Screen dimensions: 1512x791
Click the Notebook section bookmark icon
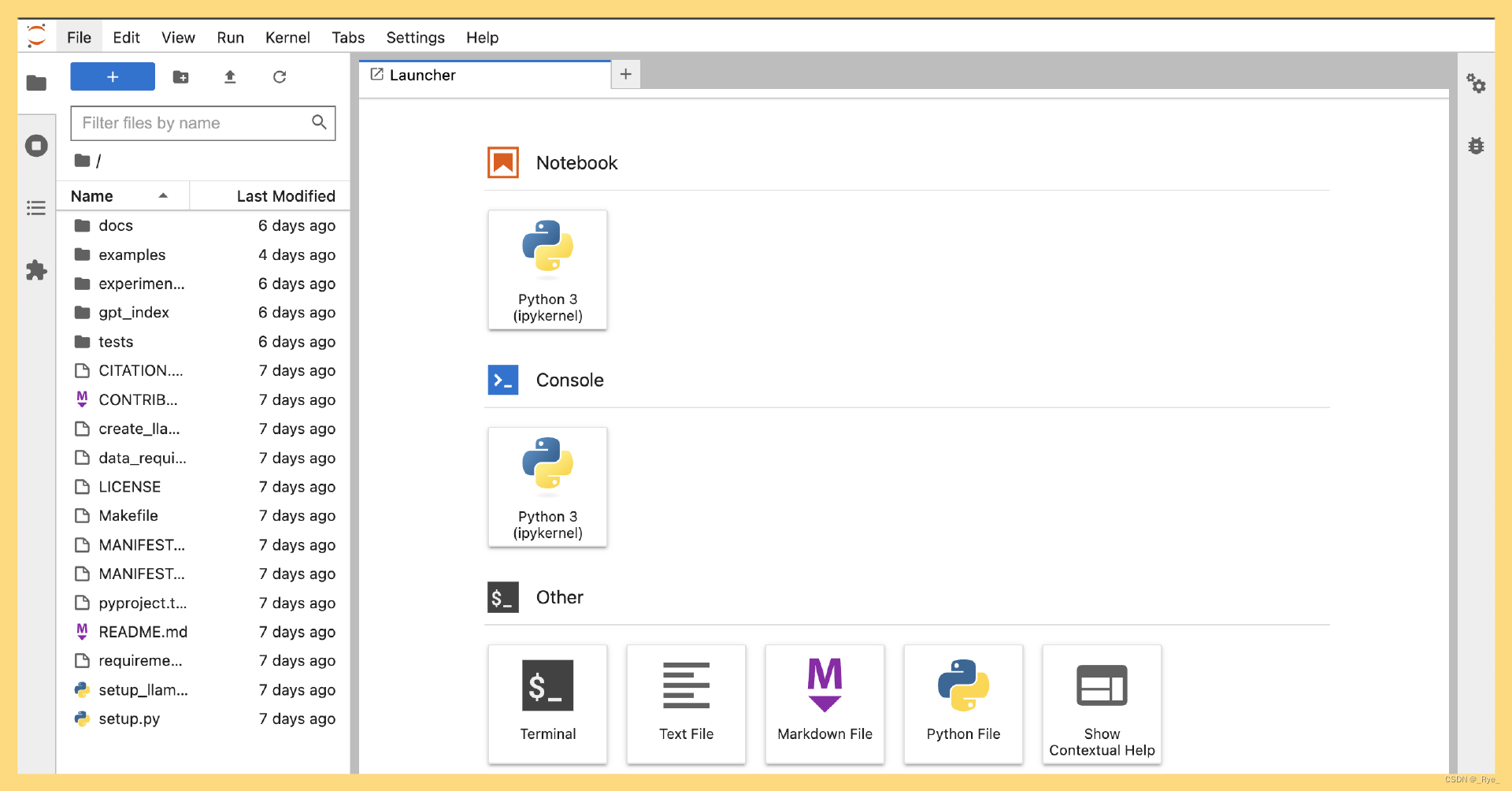[503, 163]
